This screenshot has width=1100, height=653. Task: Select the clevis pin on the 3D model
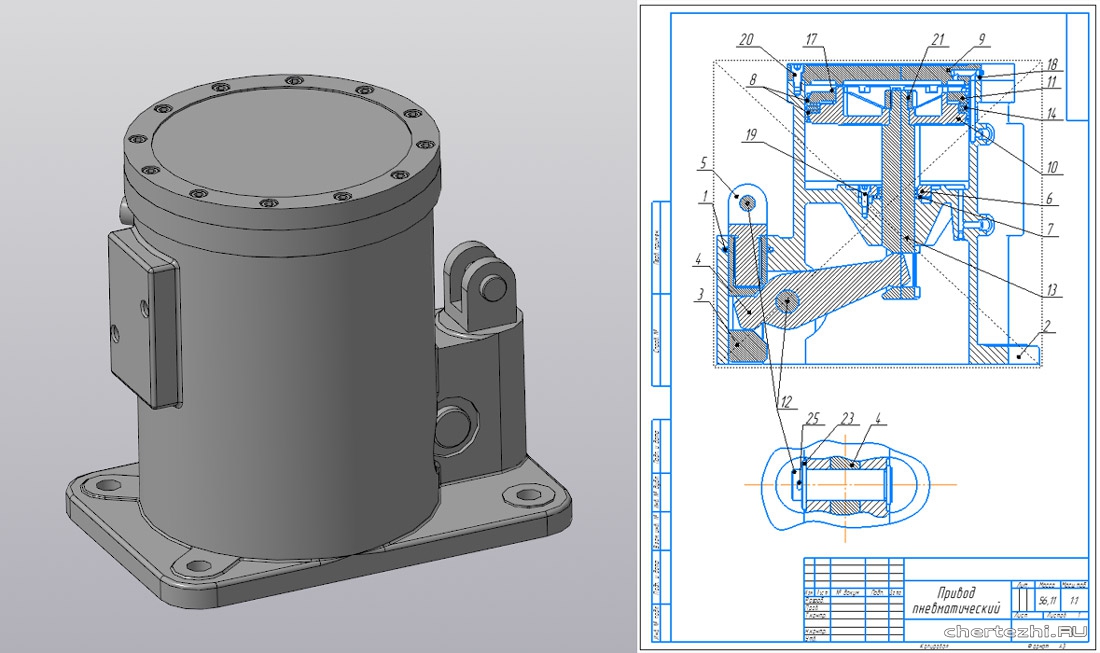tap(492, 287)
